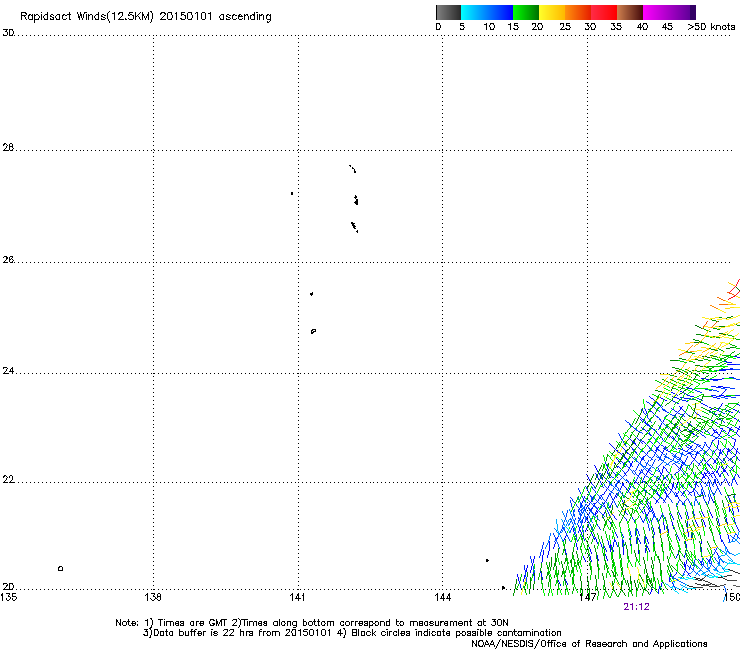Click the longitude label '135'
Screen dimensions: 740x650
[x=8, y=597]
